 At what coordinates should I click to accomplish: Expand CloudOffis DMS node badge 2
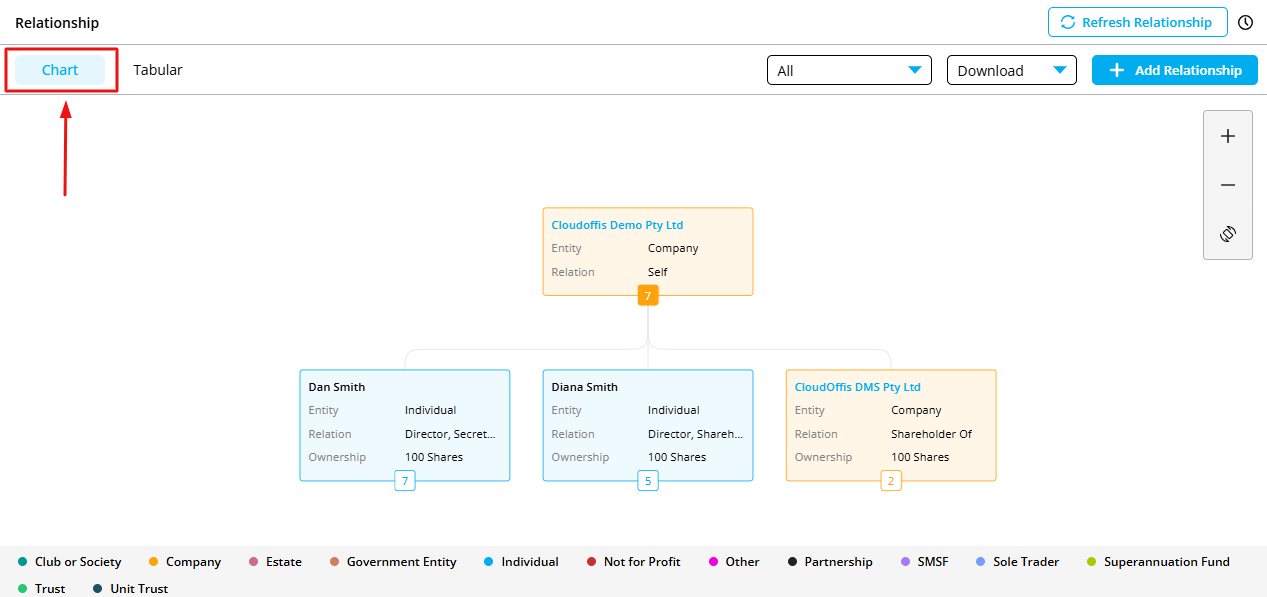coord(891,481)
